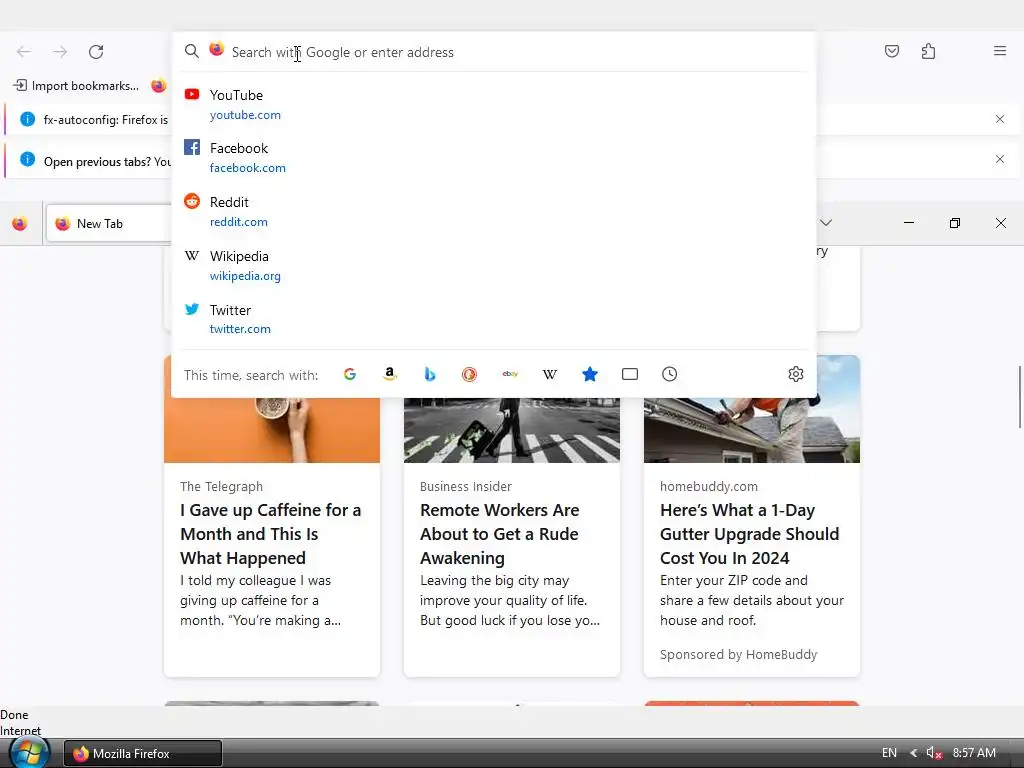The image size is (1024, 768).
Task: Click the YouTube favicon in suggestions
Action: [x=192, y=94]
